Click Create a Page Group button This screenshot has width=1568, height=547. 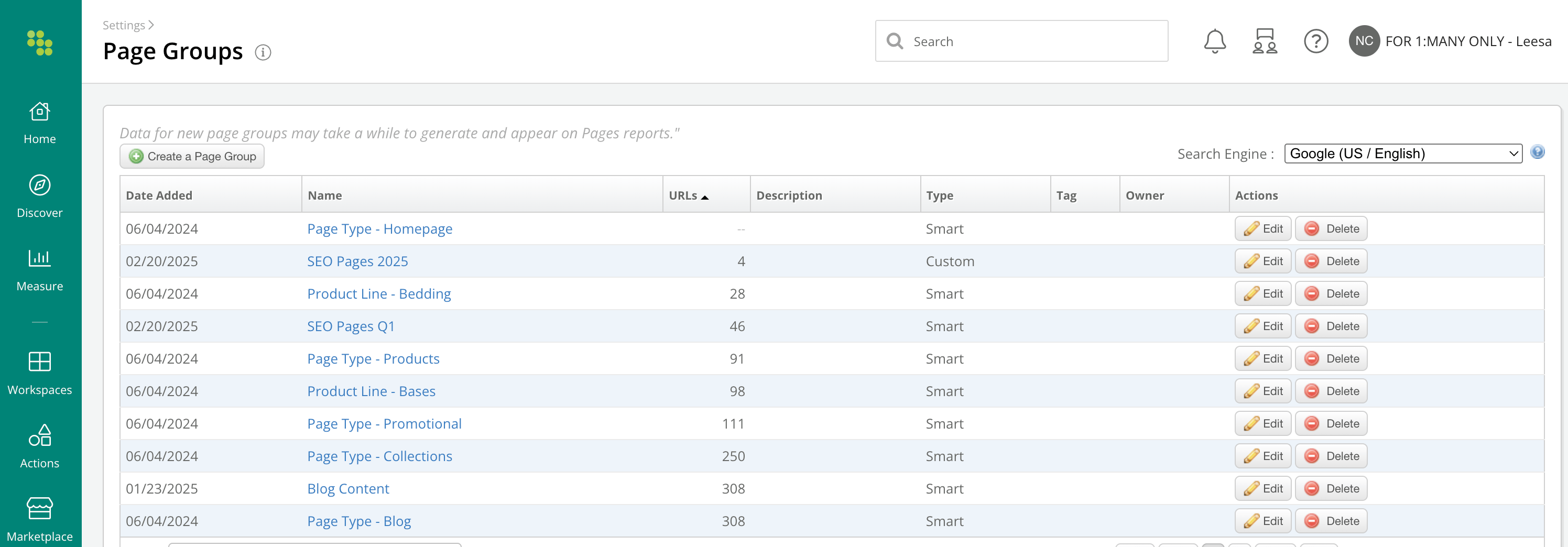tap(192, 156)
